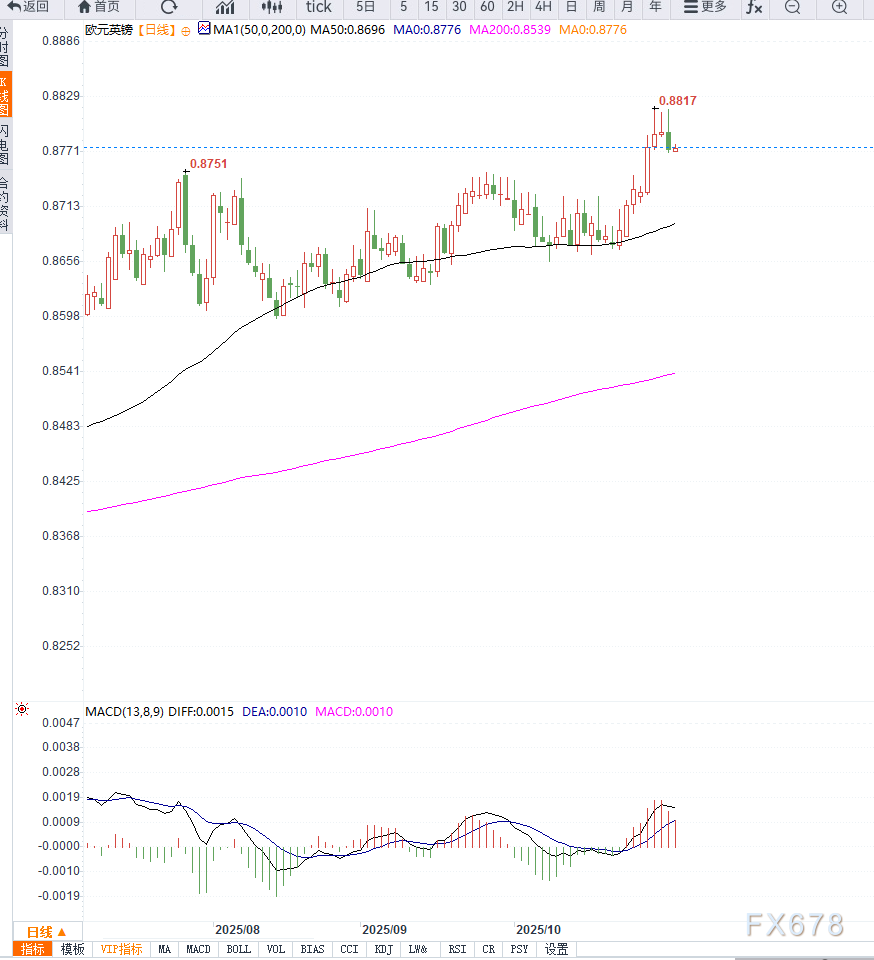
Task: Go back with the 返回 button
Action: click(x=28, y=7)
